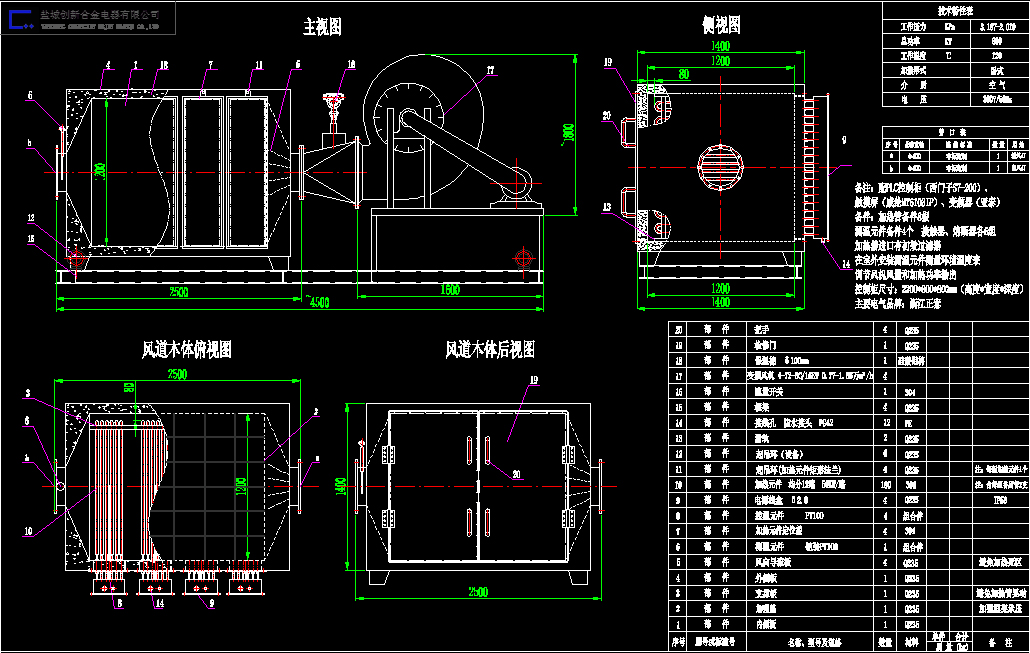Select balloon 14 beside the side view

point(846,264)
